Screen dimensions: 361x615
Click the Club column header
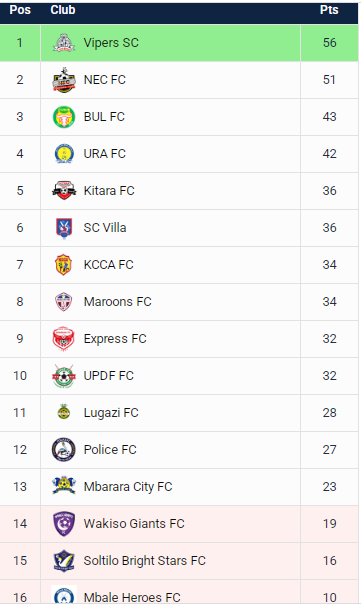click(x=63, y=10)
